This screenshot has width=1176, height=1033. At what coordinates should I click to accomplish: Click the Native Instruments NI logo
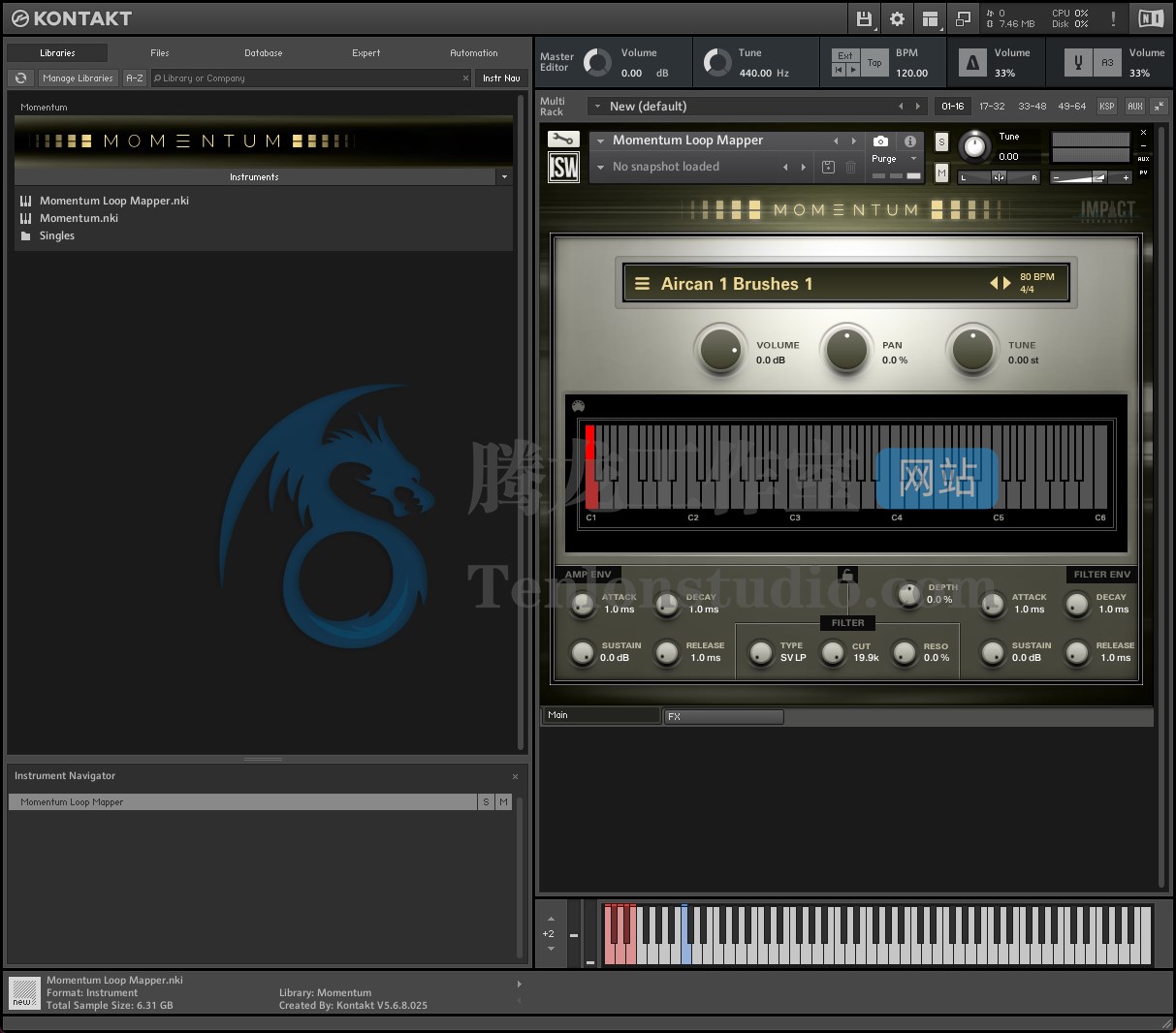(x=1150, y=18)
